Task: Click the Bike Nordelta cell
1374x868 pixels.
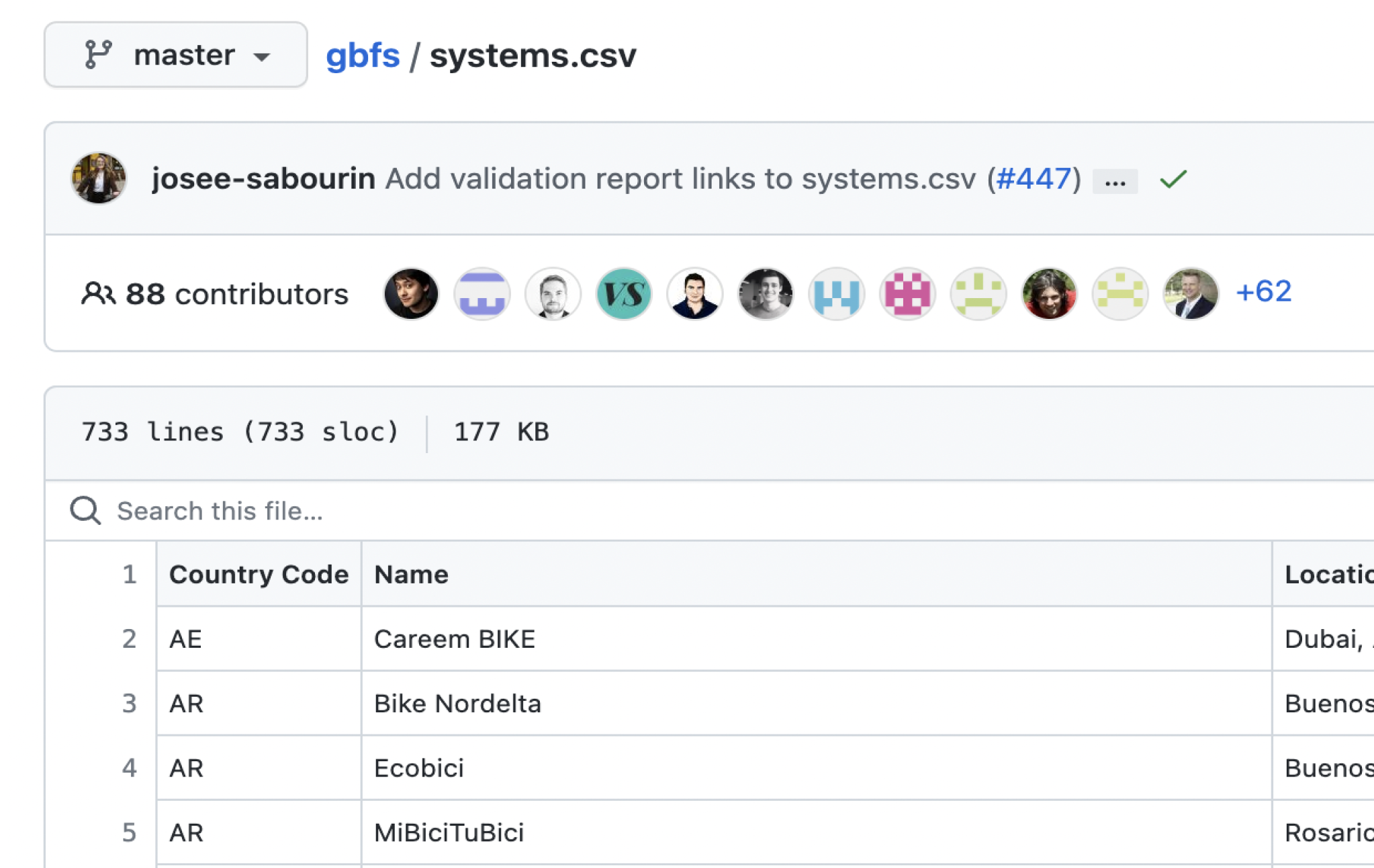Action: [817, 703]
